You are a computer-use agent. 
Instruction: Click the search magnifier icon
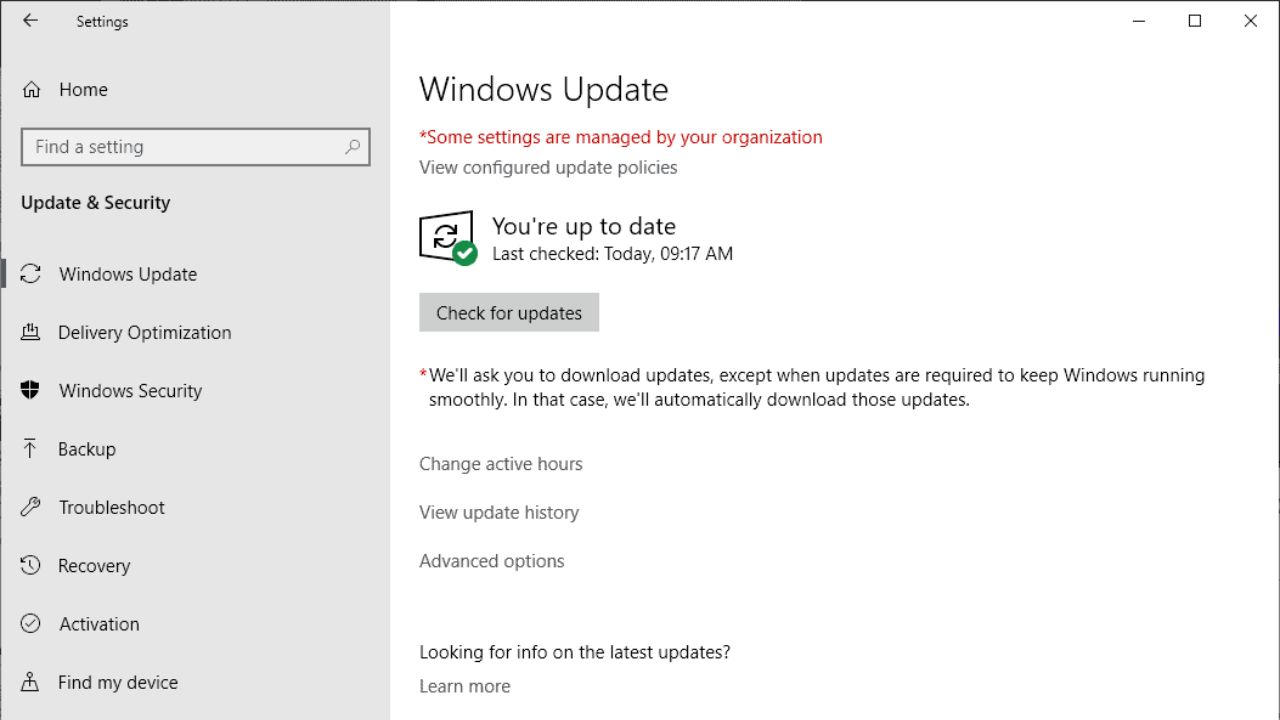coord(352,147)
